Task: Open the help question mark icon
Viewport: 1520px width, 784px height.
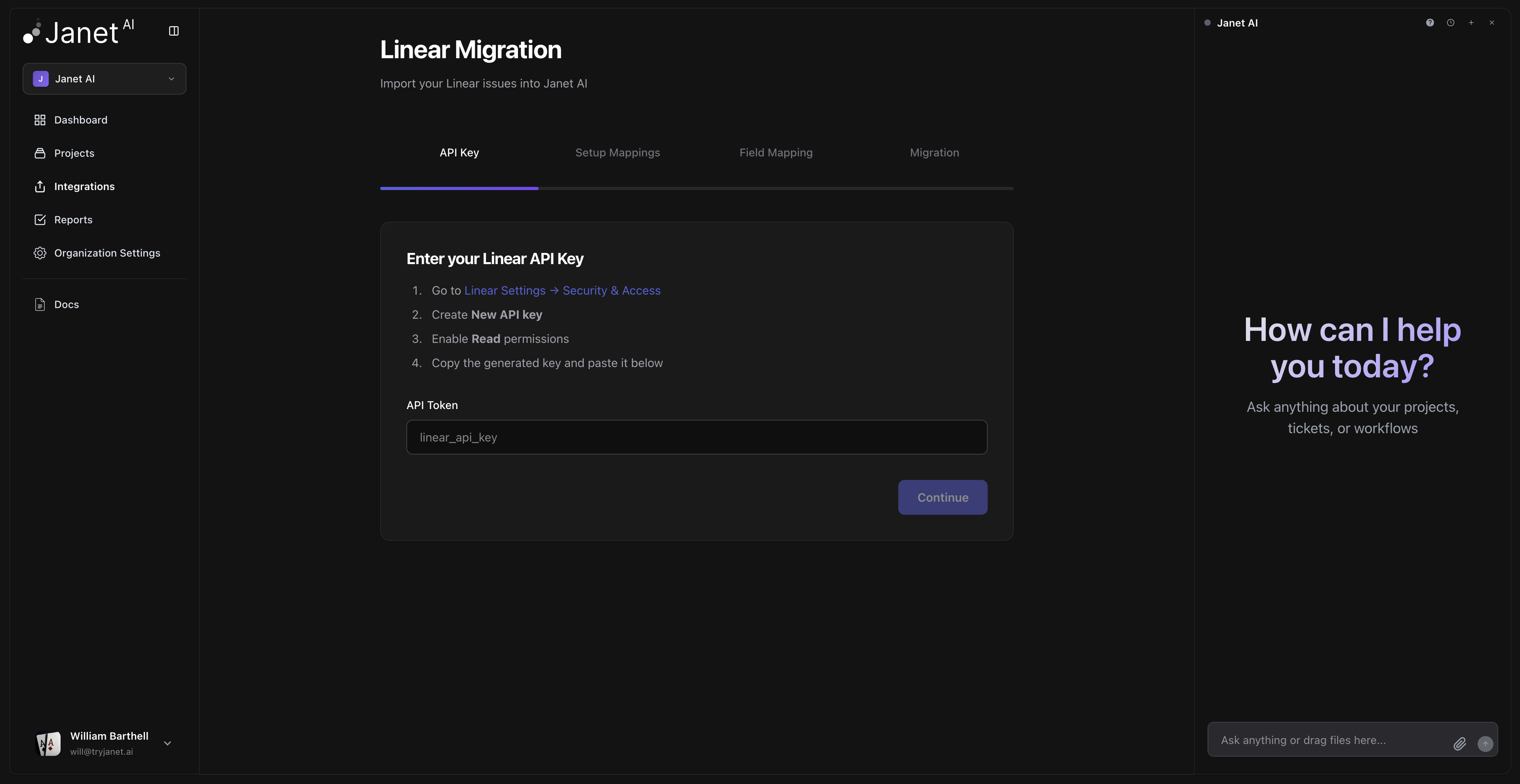Action: [1430, 23]
